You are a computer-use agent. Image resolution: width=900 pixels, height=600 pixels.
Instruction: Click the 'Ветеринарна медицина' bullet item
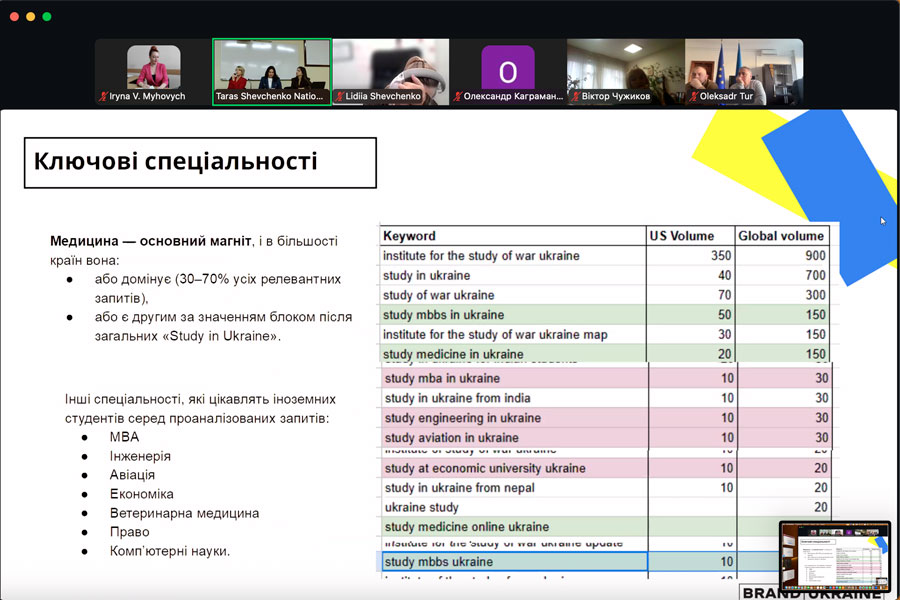(x=184, y=513)
